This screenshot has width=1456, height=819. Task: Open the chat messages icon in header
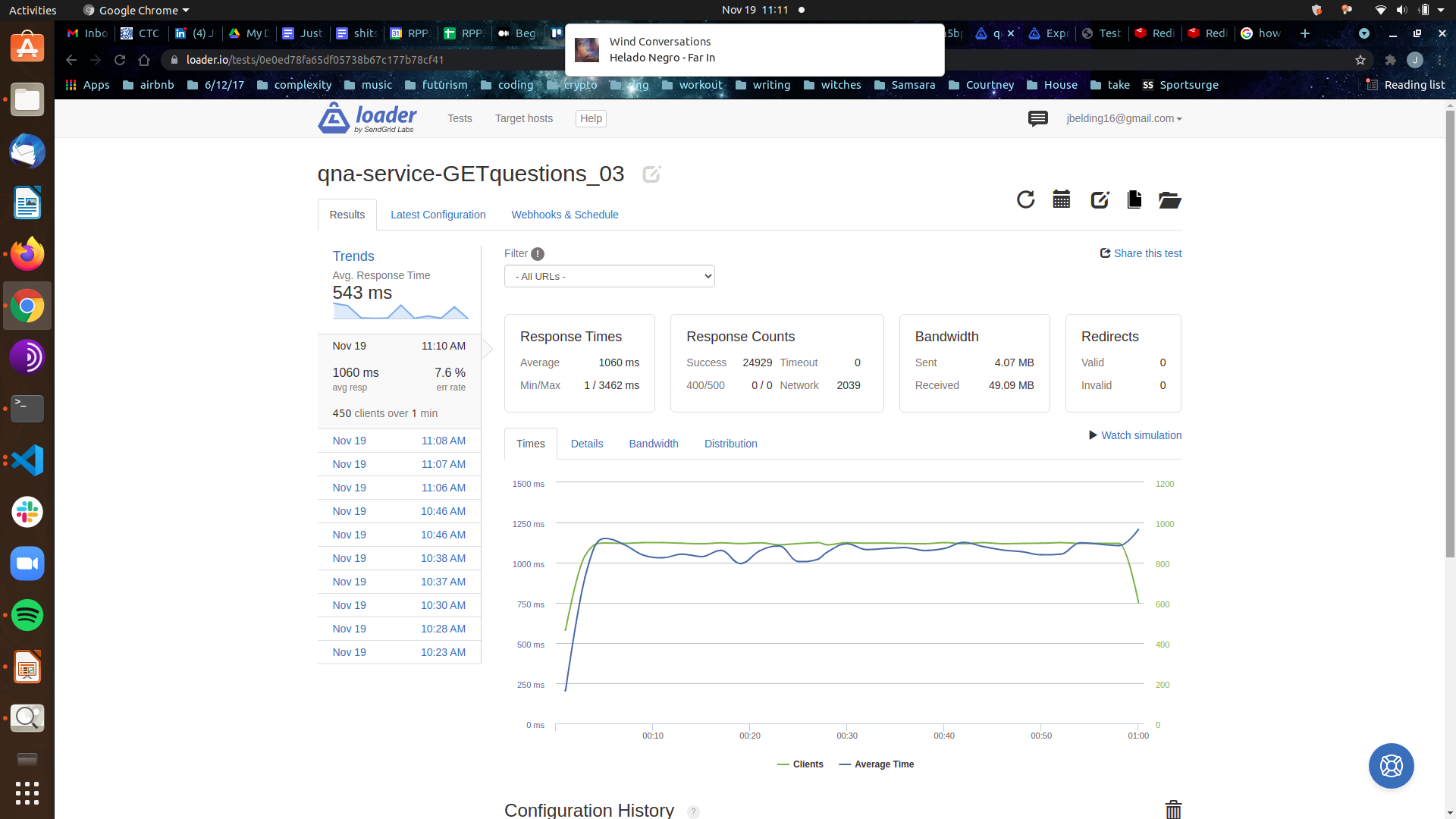click(x=1037, y=118)
